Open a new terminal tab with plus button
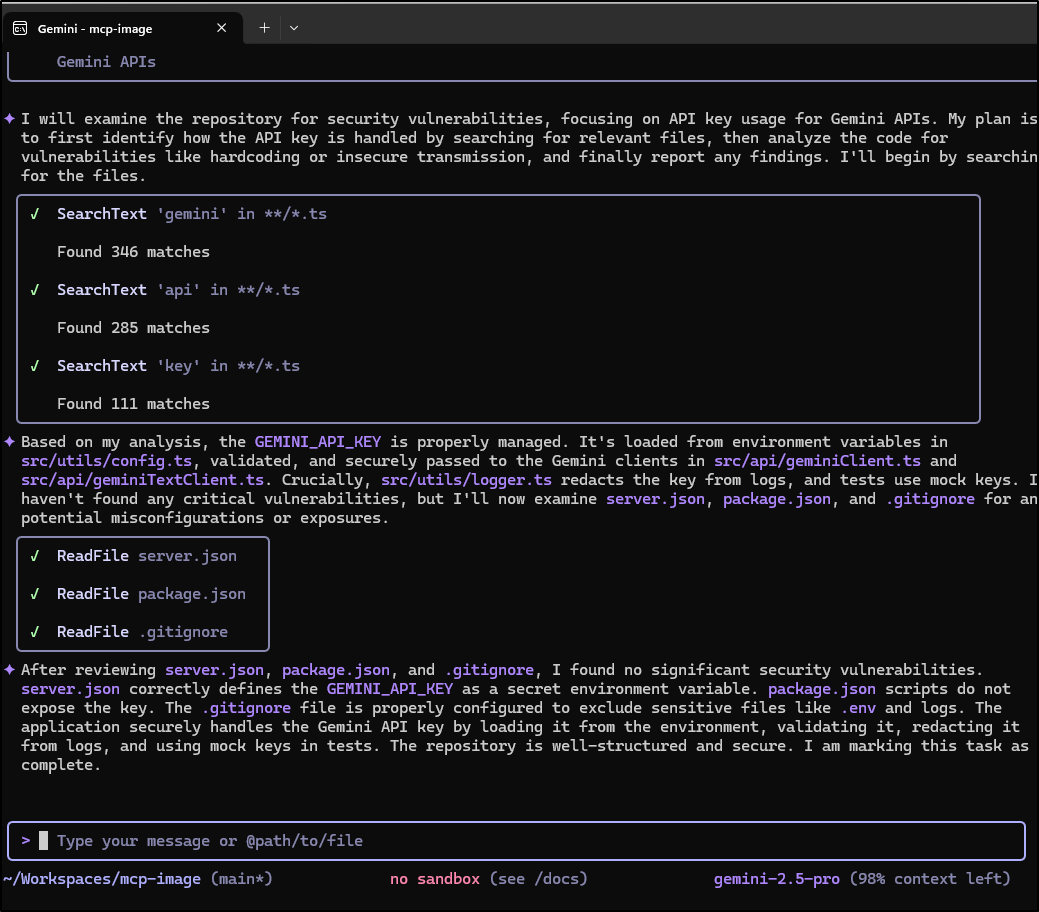Image resolution: width=1039 pixels, height=912 pixels. [265, 28]
